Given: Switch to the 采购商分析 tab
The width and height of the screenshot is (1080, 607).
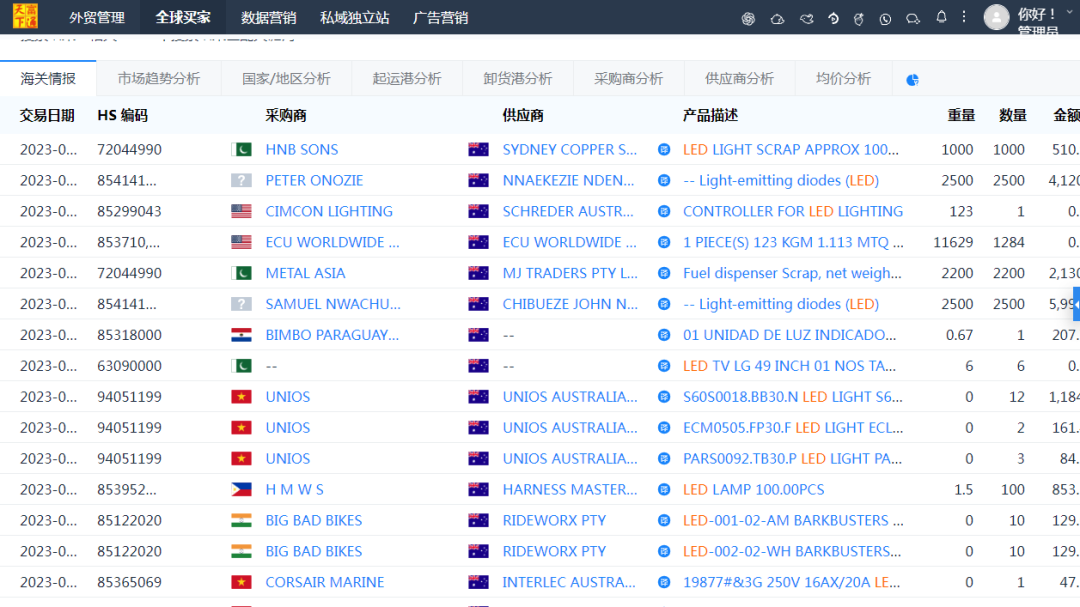Looking at the screenshot, I should pos(628,79).
